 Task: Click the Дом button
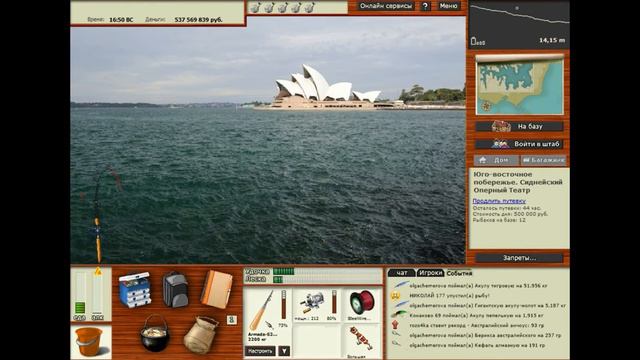pyautogui.click(x=496, y=160)
